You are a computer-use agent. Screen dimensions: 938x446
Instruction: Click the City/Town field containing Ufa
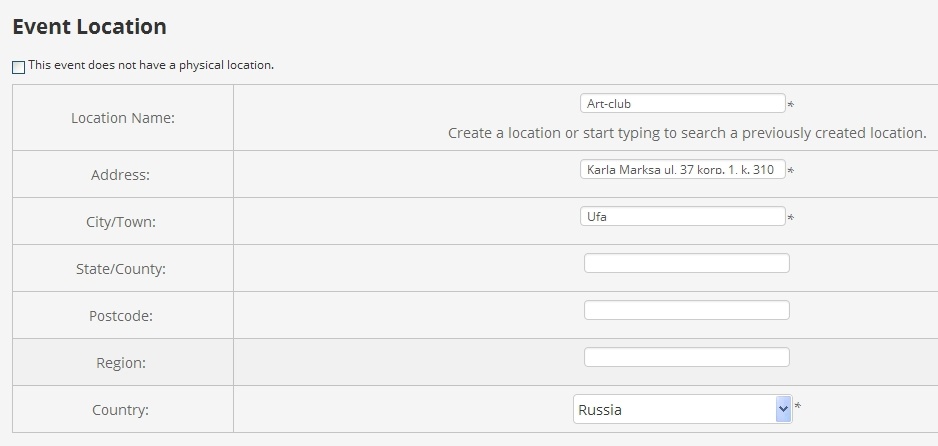click(x=682, y=216)
